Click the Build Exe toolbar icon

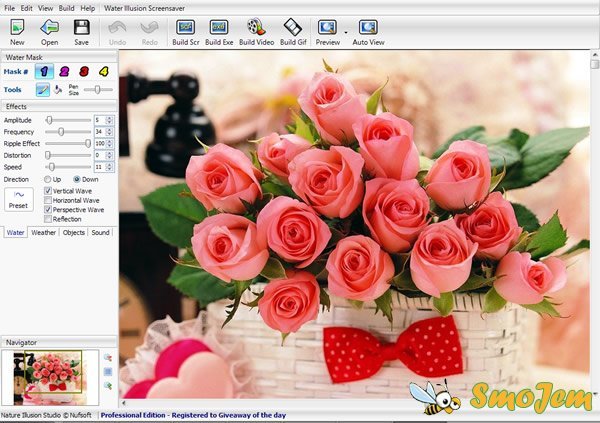coord(219,28)
